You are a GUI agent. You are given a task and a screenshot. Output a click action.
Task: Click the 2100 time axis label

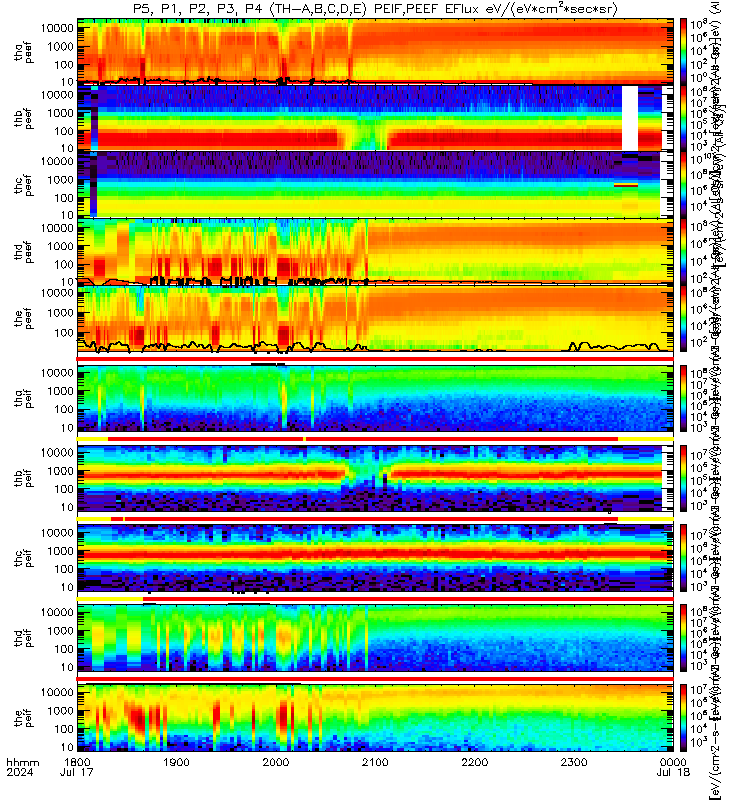pos(375,762)
